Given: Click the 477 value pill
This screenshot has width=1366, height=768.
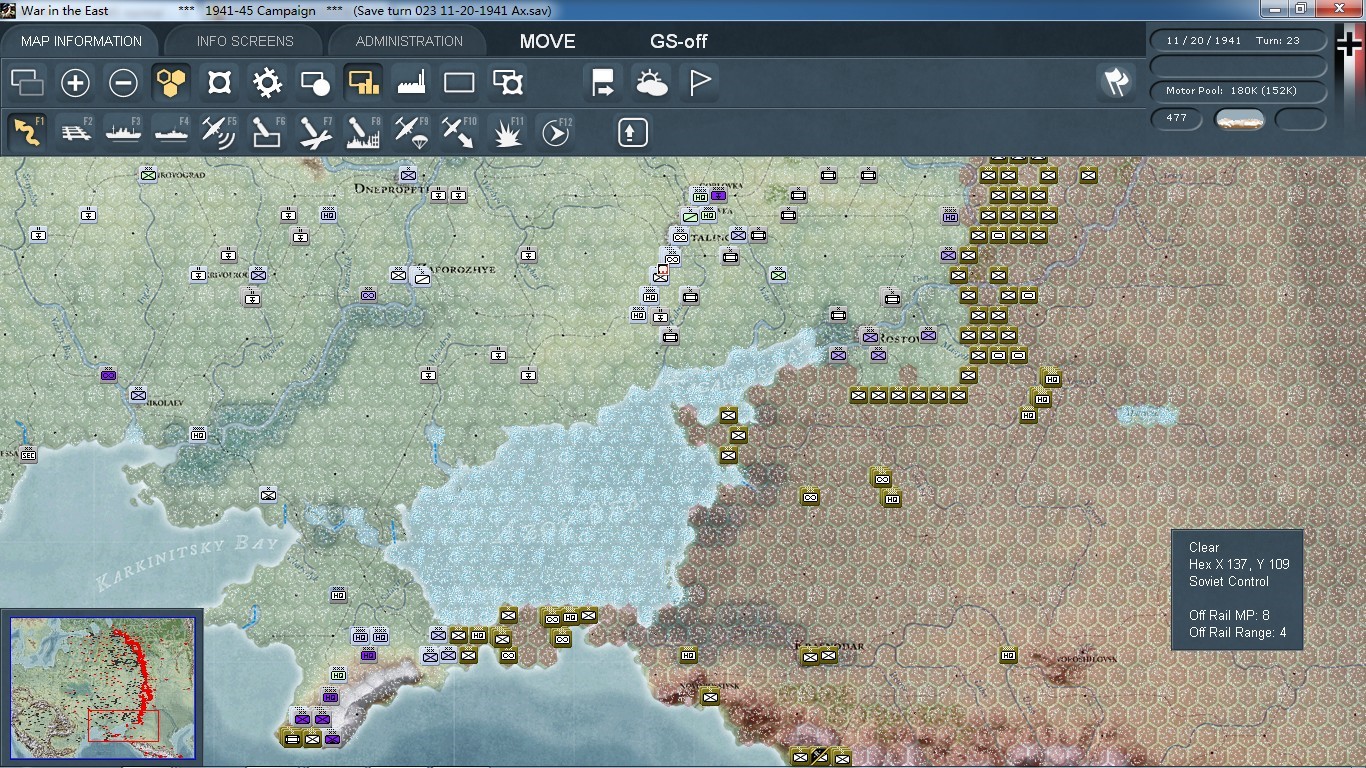Looking at the screenshot, I should pos(1177,118).
